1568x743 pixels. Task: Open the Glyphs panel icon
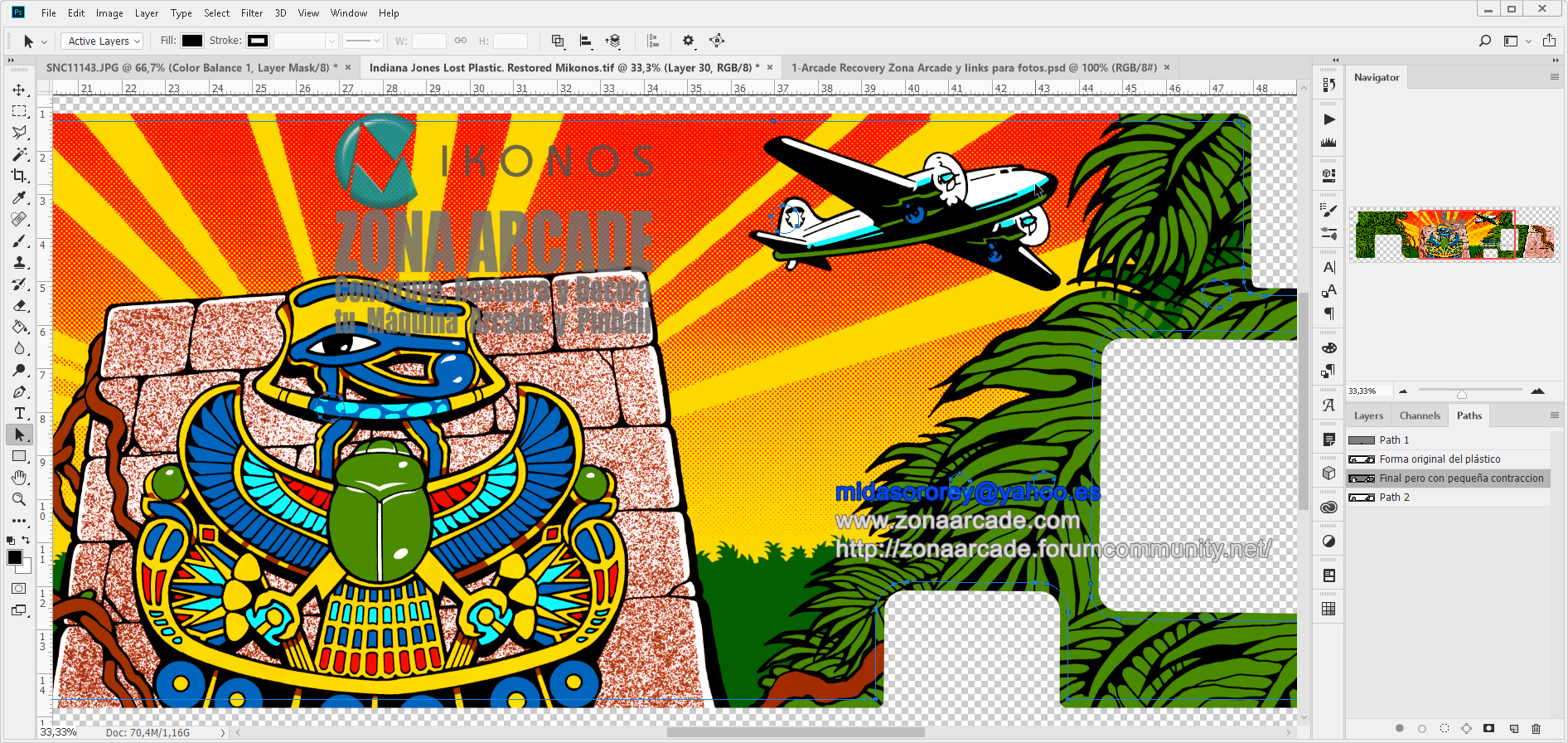(x=1328, y=405)
